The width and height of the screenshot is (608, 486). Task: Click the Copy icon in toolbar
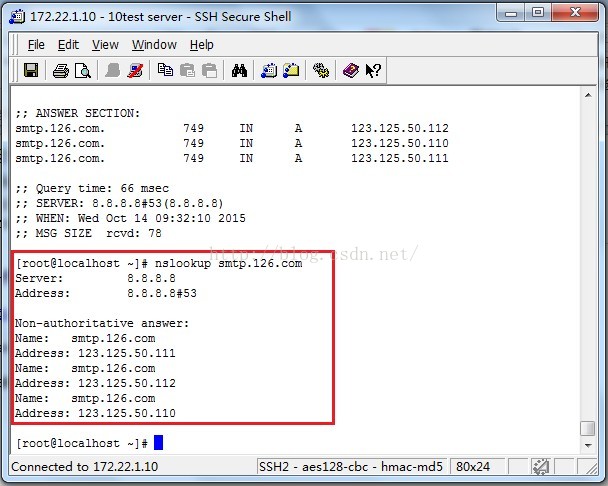pyautogui.click(x=165, y=70)
